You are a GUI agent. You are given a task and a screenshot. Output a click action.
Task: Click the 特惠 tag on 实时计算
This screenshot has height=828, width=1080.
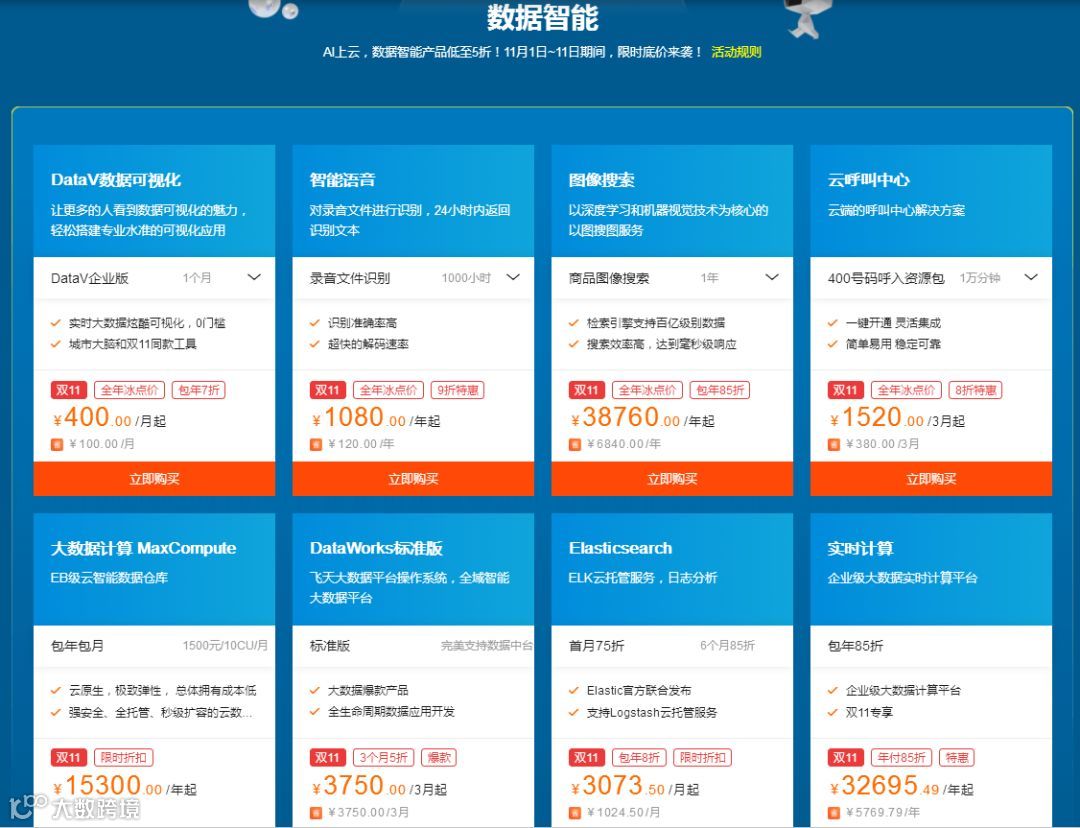(957, 758)
